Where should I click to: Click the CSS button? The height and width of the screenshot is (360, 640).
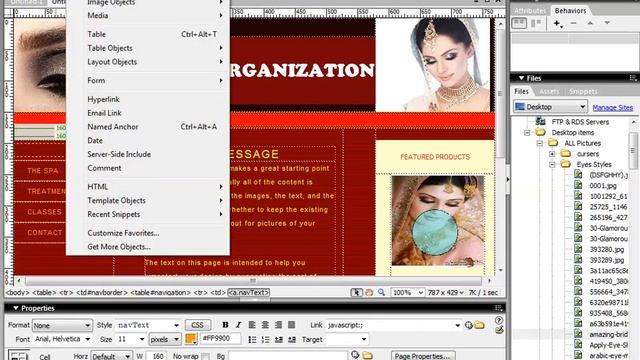[x=198, y=325]
